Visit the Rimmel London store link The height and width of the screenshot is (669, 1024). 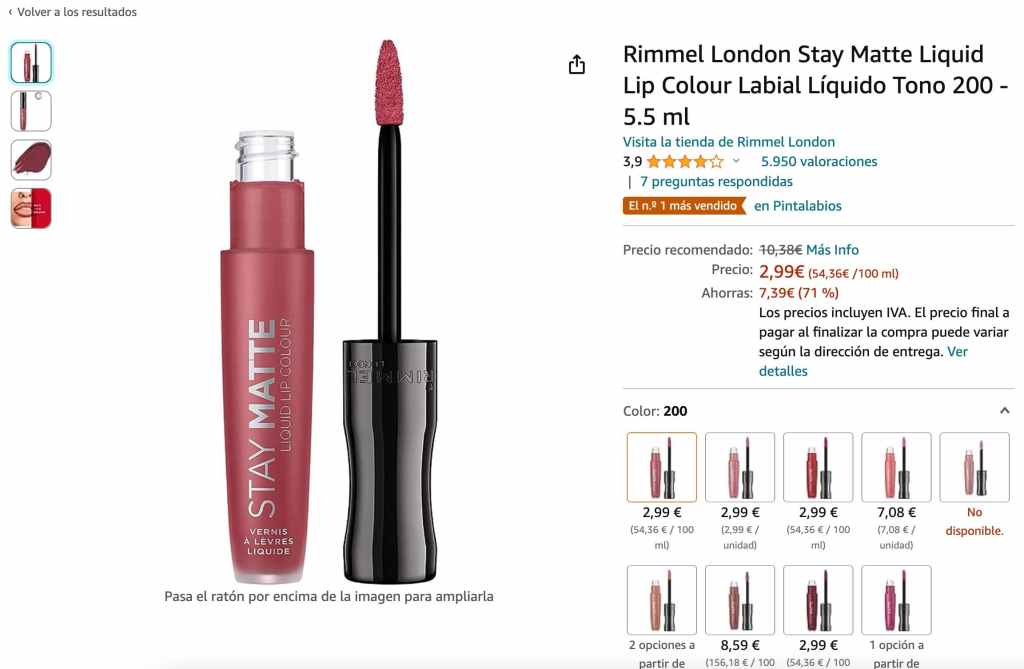click(x=728, y=142)
